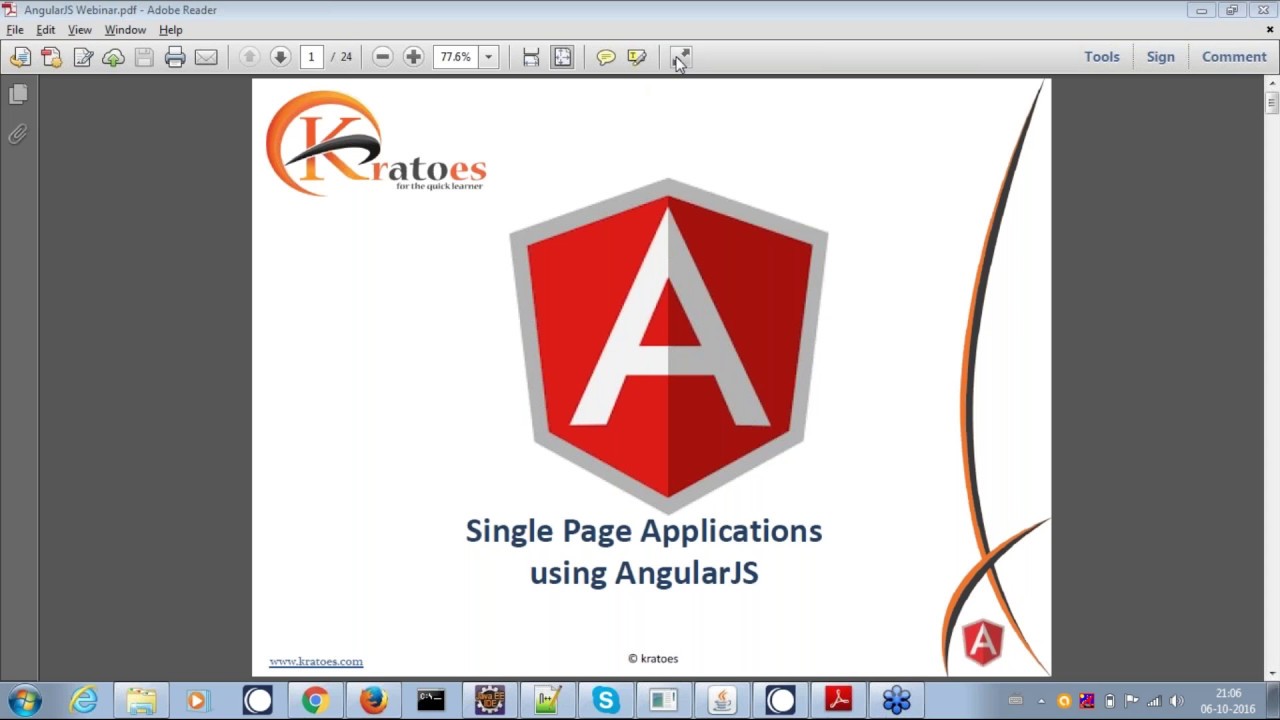This screenshot has width=1280, height=720.
Task: Click the Fit one full page icon
Action: 563,57
